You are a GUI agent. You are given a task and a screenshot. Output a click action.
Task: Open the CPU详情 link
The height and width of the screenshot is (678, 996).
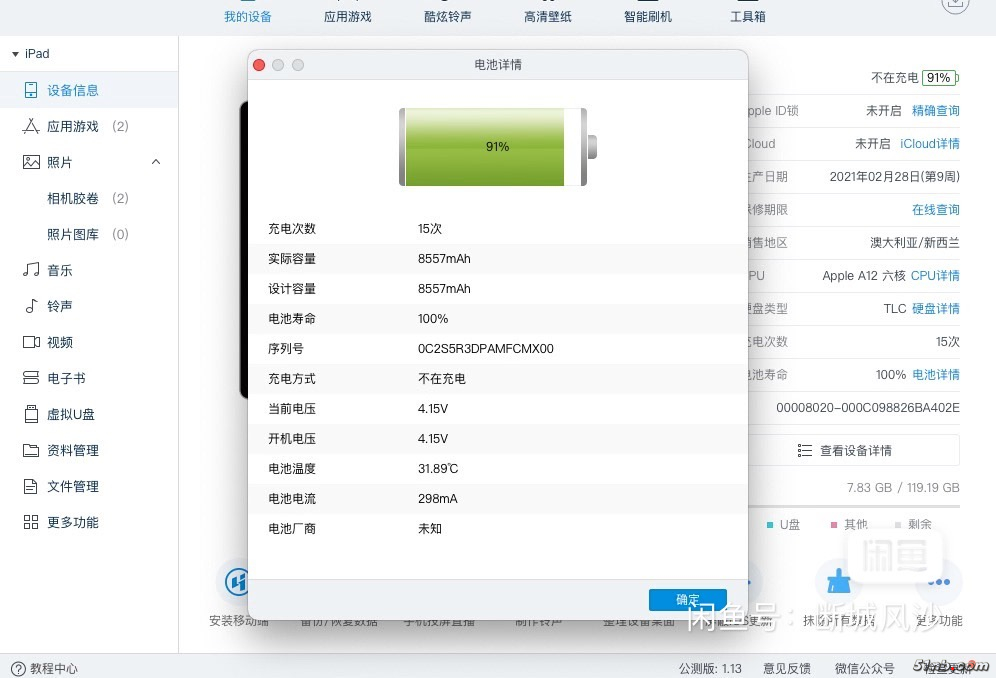point(935,275)
